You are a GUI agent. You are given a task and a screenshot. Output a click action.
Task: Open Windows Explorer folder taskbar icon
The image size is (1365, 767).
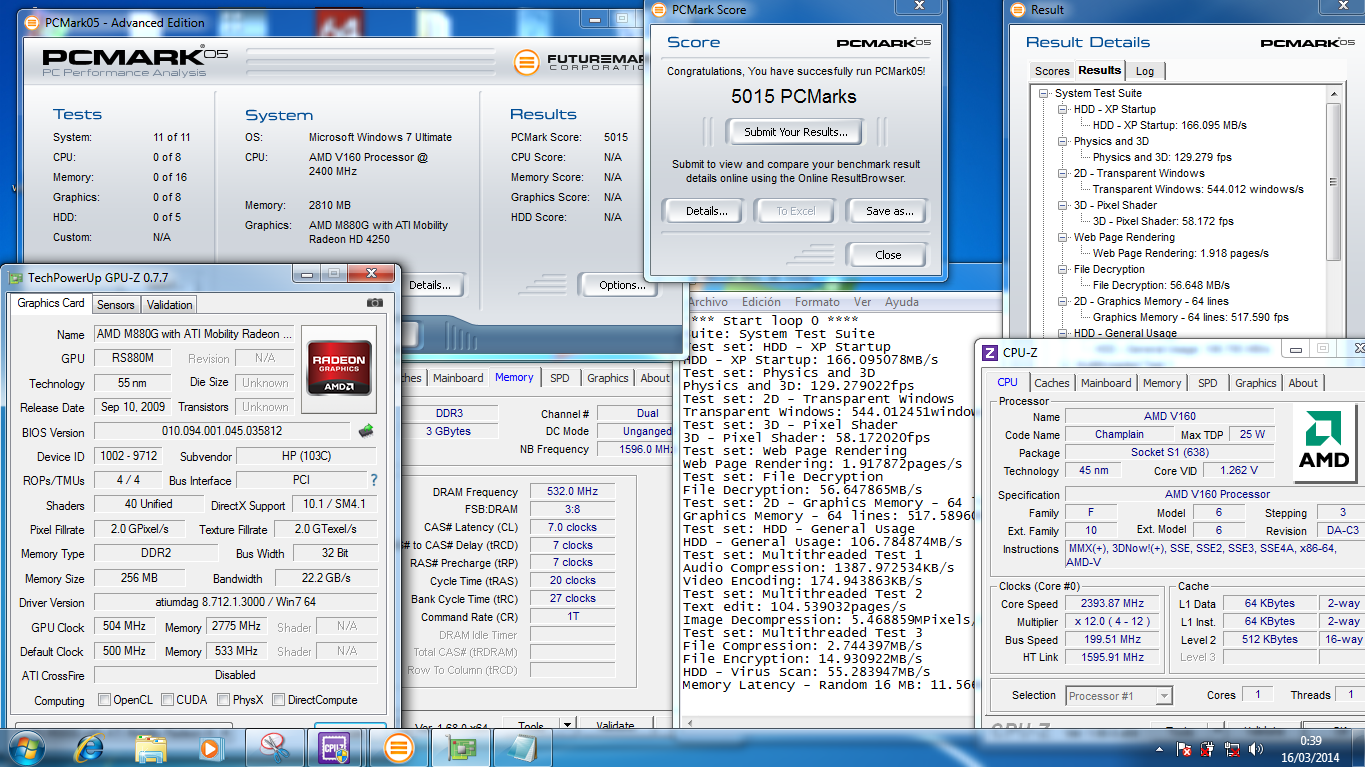point(151,747)
